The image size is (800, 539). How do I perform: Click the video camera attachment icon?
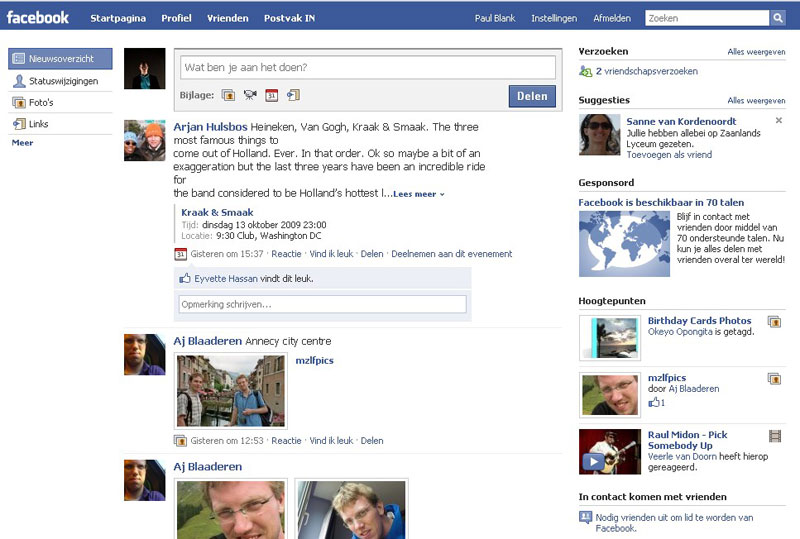(x=249, y=96)
